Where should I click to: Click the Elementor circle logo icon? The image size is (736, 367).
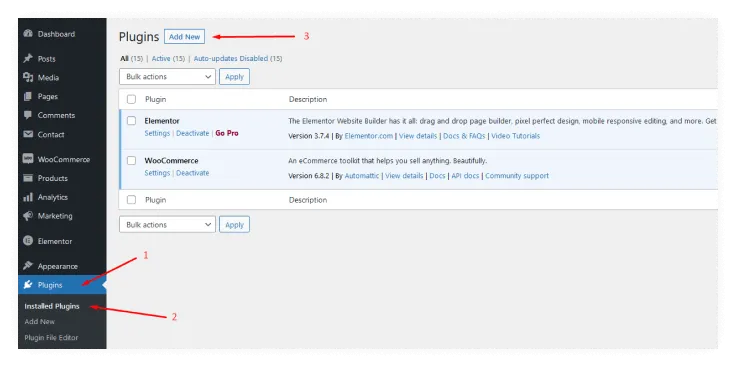(x=28, y=241)
